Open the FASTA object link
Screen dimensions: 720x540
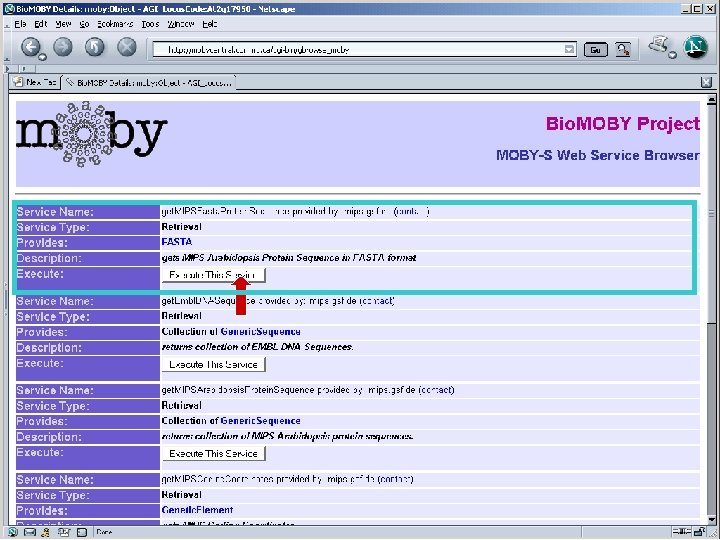[177, 242]
